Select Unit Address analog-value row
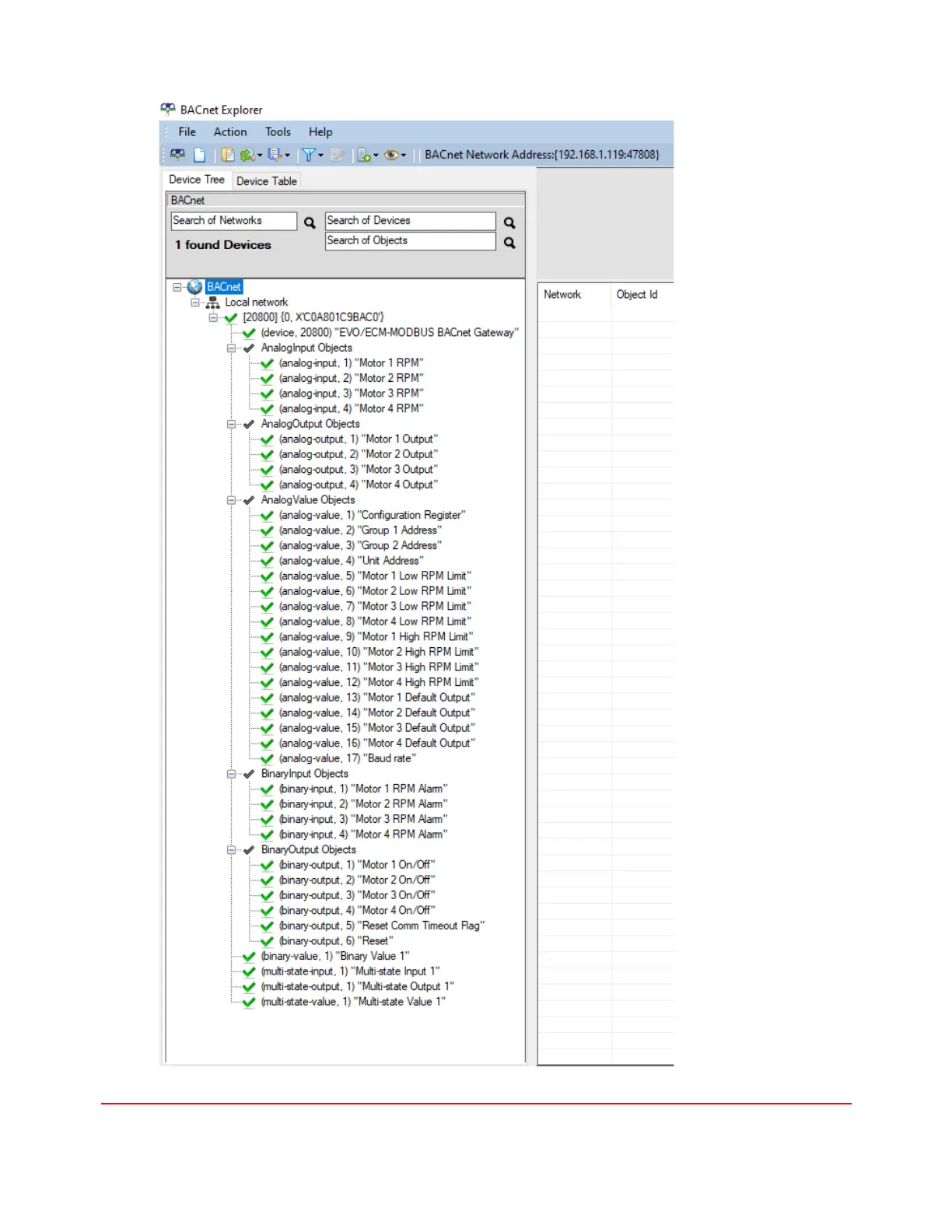 (352, 561)
